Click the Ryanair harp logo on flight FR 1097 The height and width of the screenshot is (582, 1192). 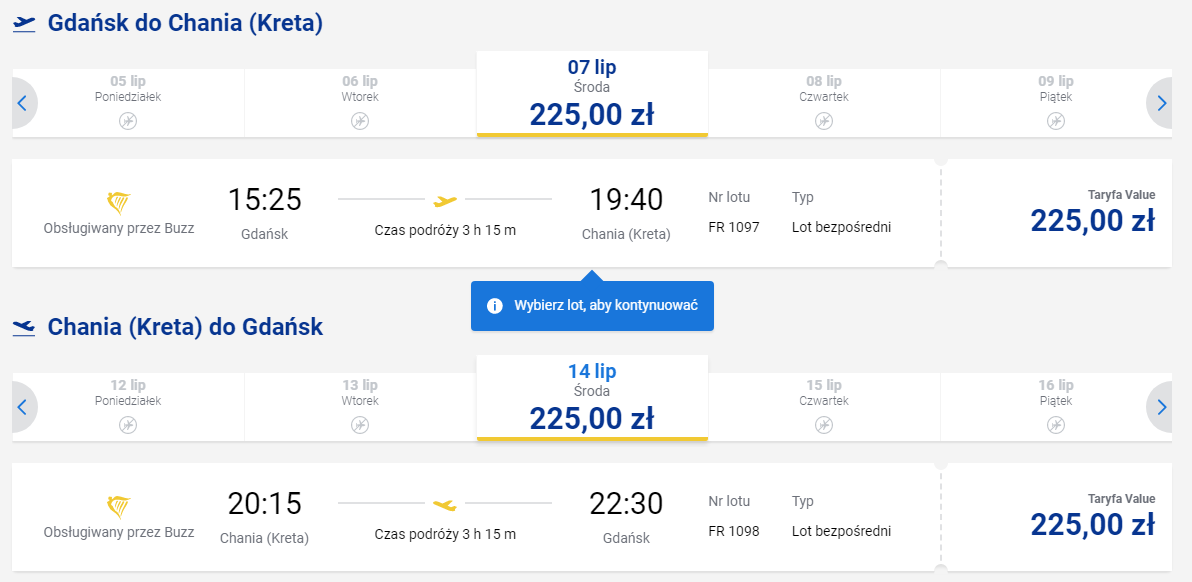(x=119, y=203)
